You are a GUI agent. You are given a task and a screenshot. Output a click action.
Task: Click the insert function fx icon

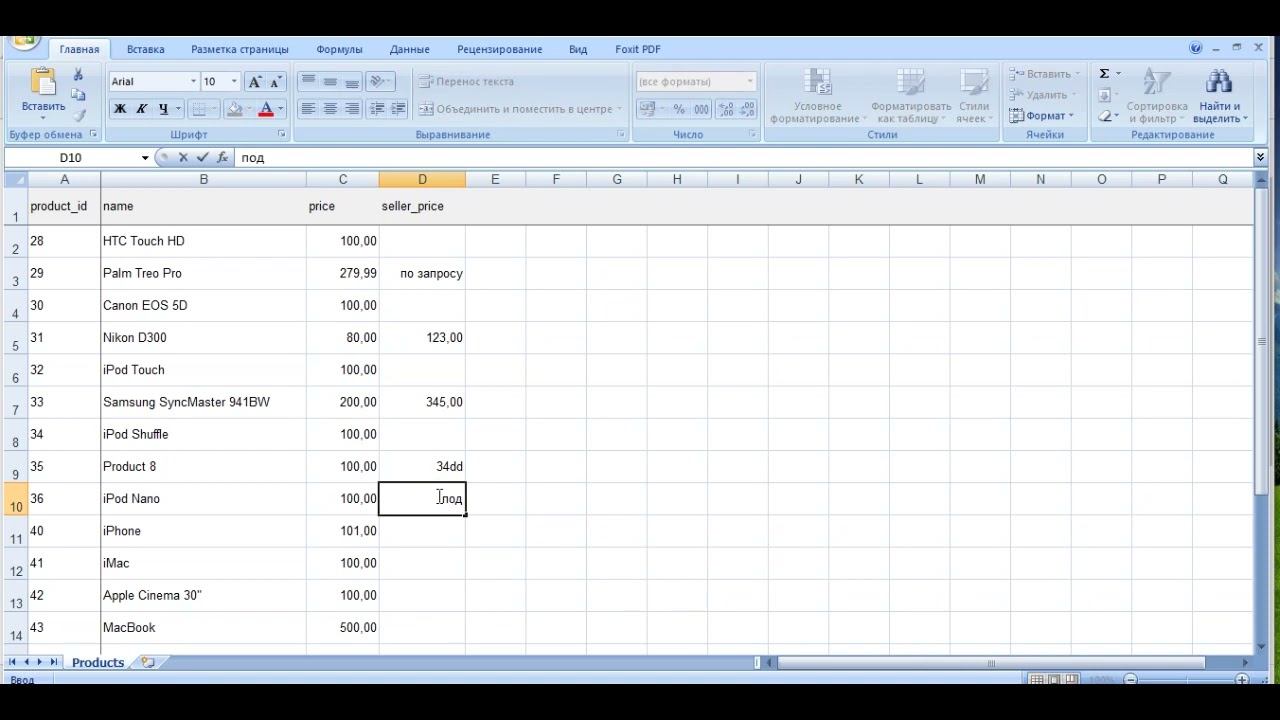(x=223, y=158)
